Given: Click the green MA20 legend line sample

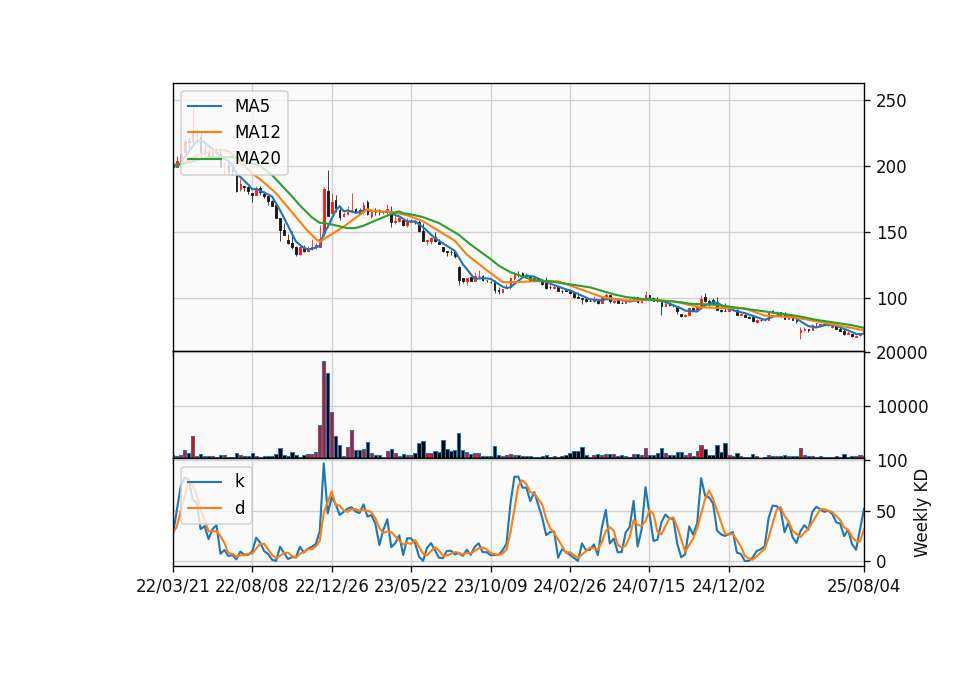Looking at the screenshot, I should pyautogui.click(x=204, y=159).
